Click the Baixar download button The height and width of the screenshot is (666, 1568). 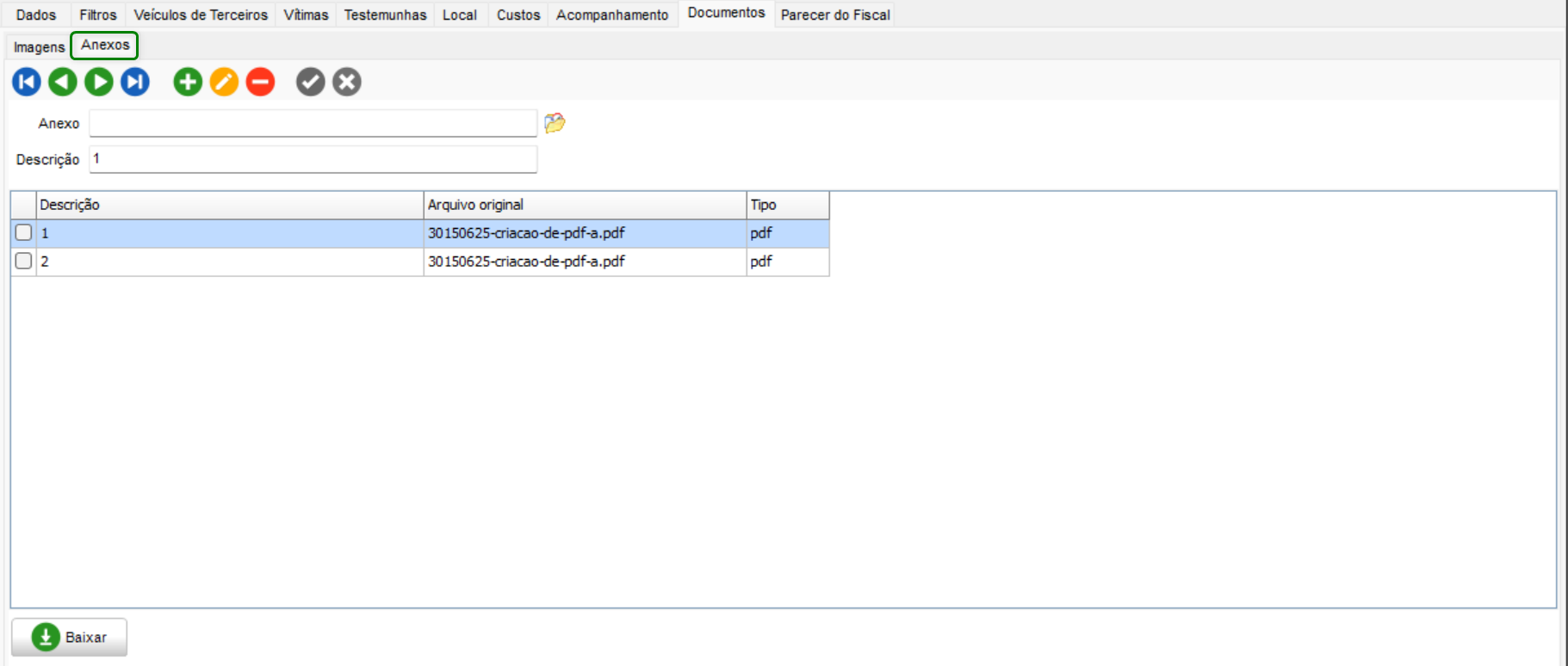[x=69, y=638]
